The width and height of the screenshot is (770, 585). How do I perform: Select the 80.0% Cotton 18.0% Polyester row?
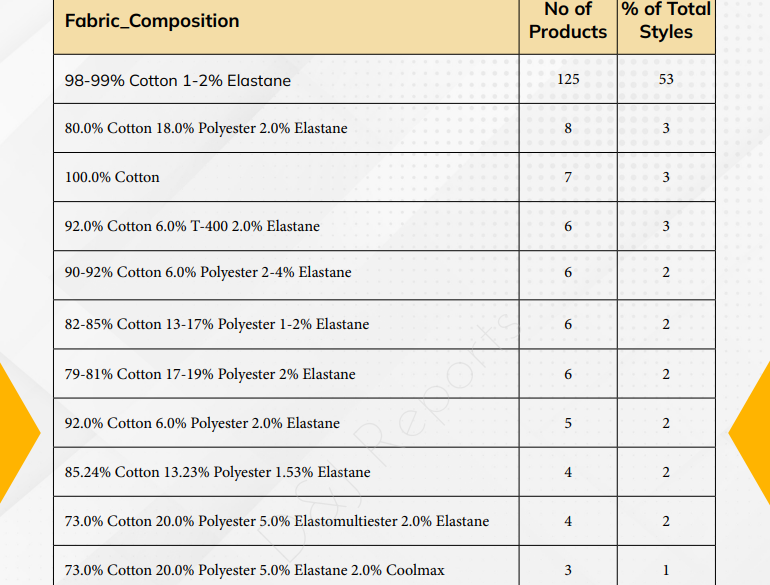pos(384,128)
